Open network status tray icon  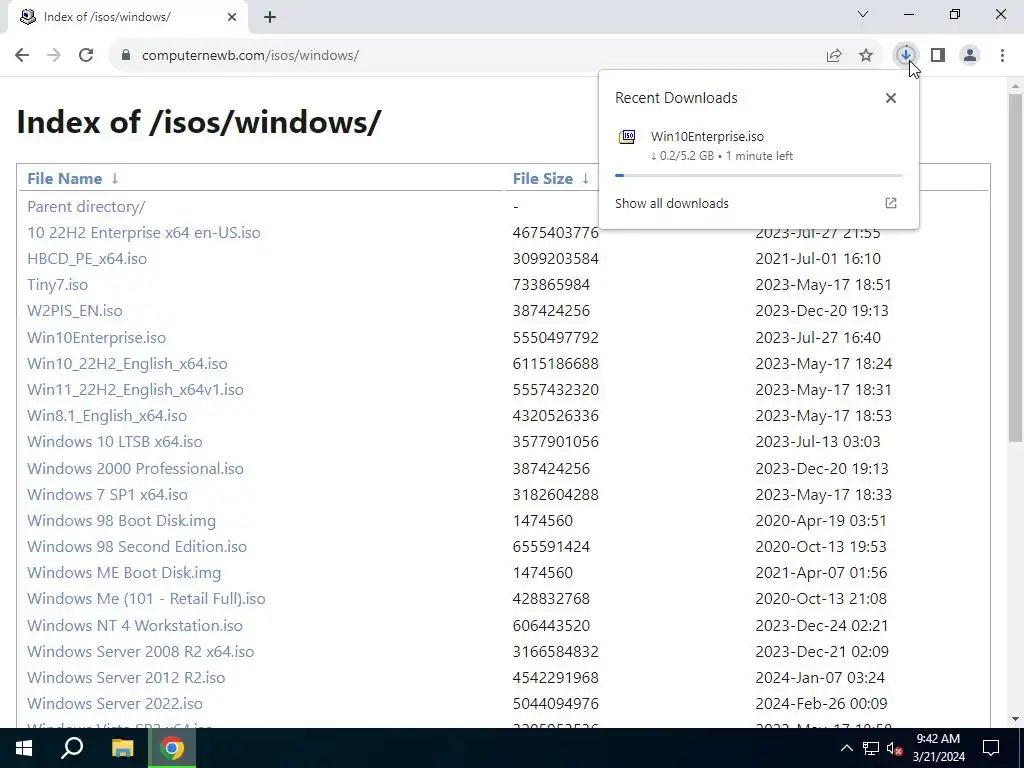coord(870,748)
